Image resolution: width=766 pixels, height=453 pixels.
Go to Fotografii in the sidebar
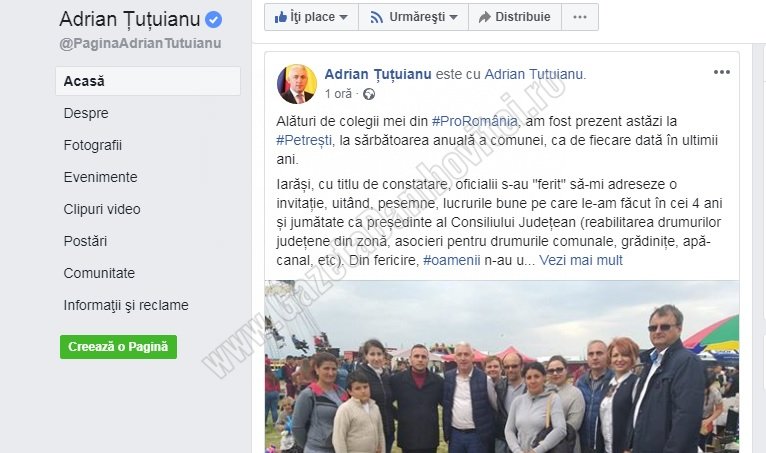click(x=93, y=146)
